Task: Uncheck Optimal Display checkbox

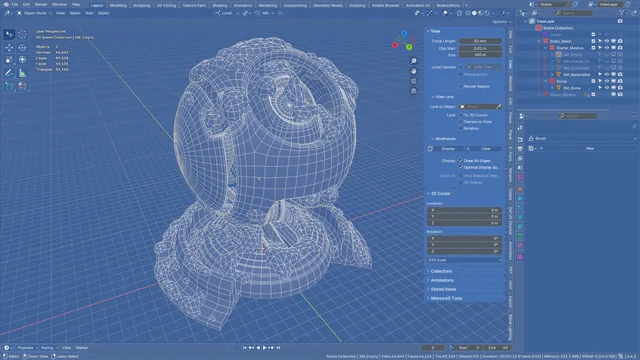Action: pos(460,167)
